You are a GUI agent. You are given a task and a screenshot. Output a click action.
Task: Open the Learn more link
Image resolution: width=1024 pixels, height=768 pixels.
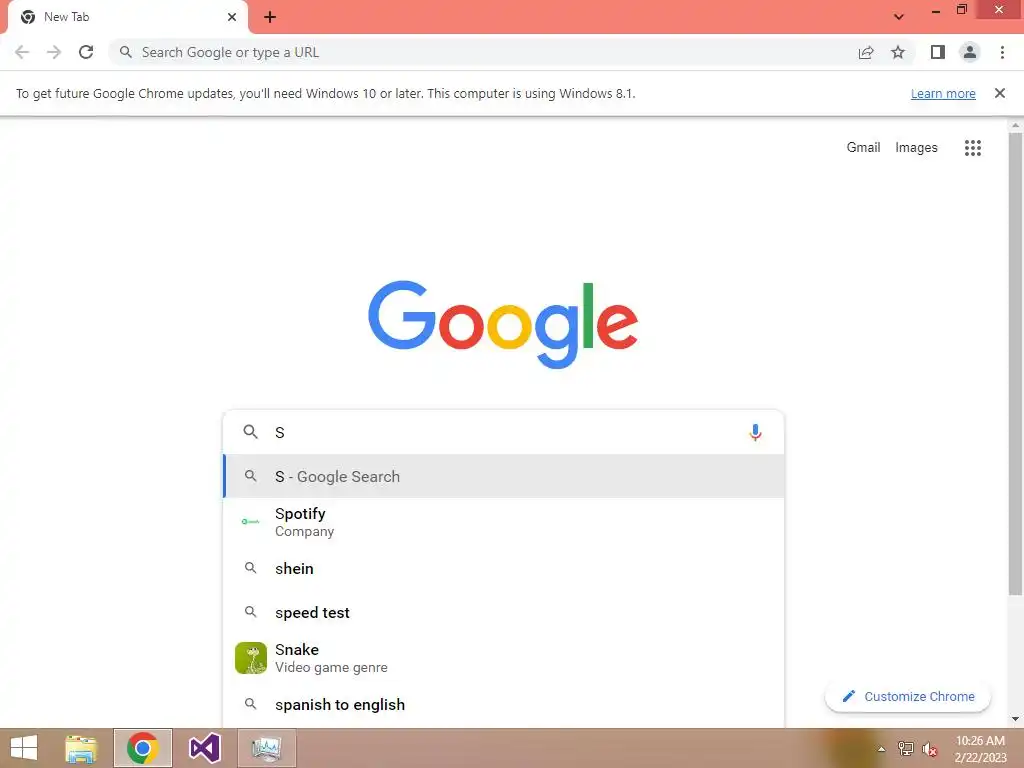coord(943,93)
